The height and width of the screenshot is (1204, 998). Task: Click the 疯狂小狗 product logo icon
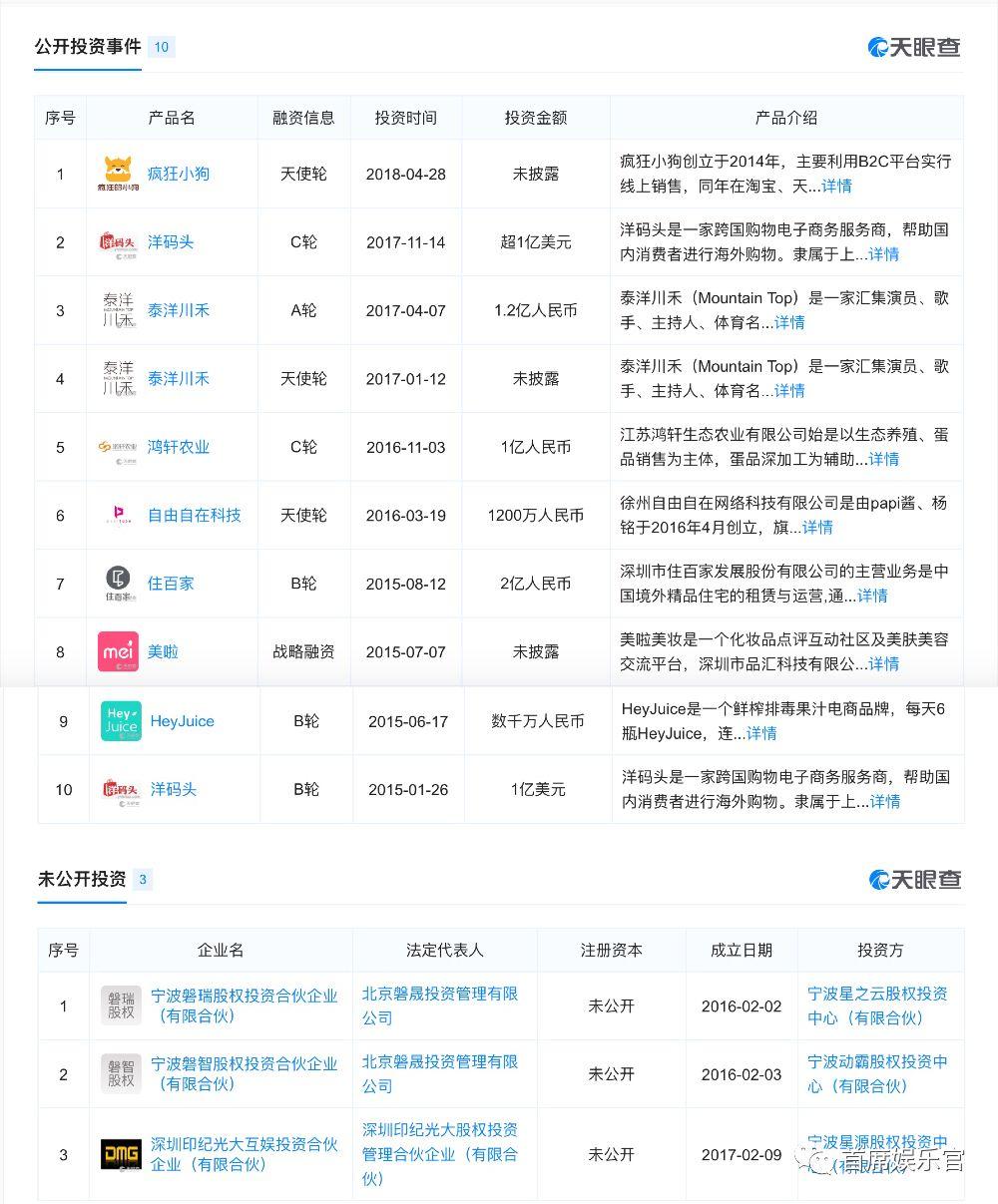coord(118,174)
